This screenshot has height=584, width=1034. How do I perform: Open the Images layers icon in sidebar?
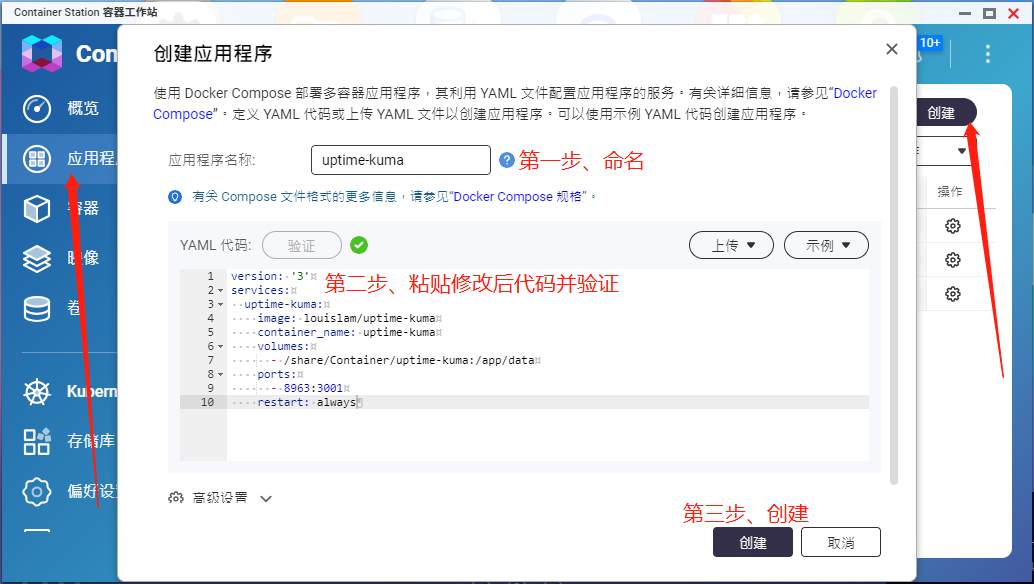[37, 258]
